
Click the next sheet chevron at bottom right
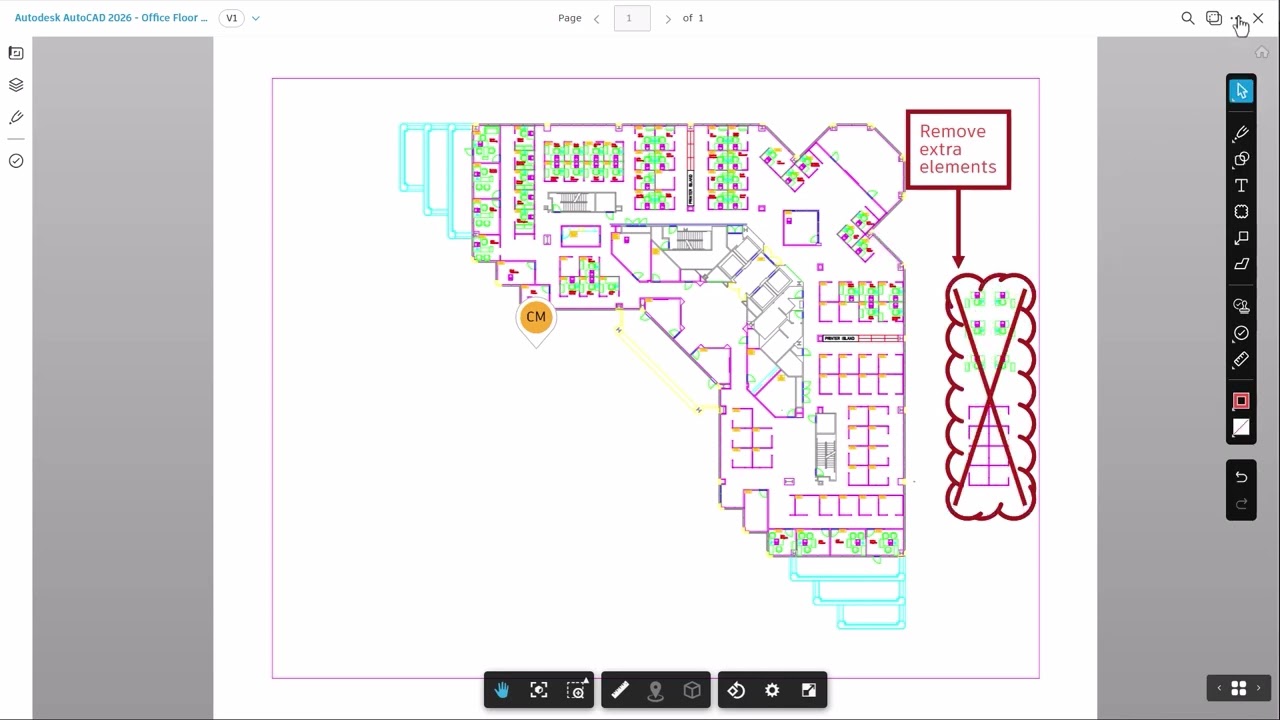coord(1259,688)
